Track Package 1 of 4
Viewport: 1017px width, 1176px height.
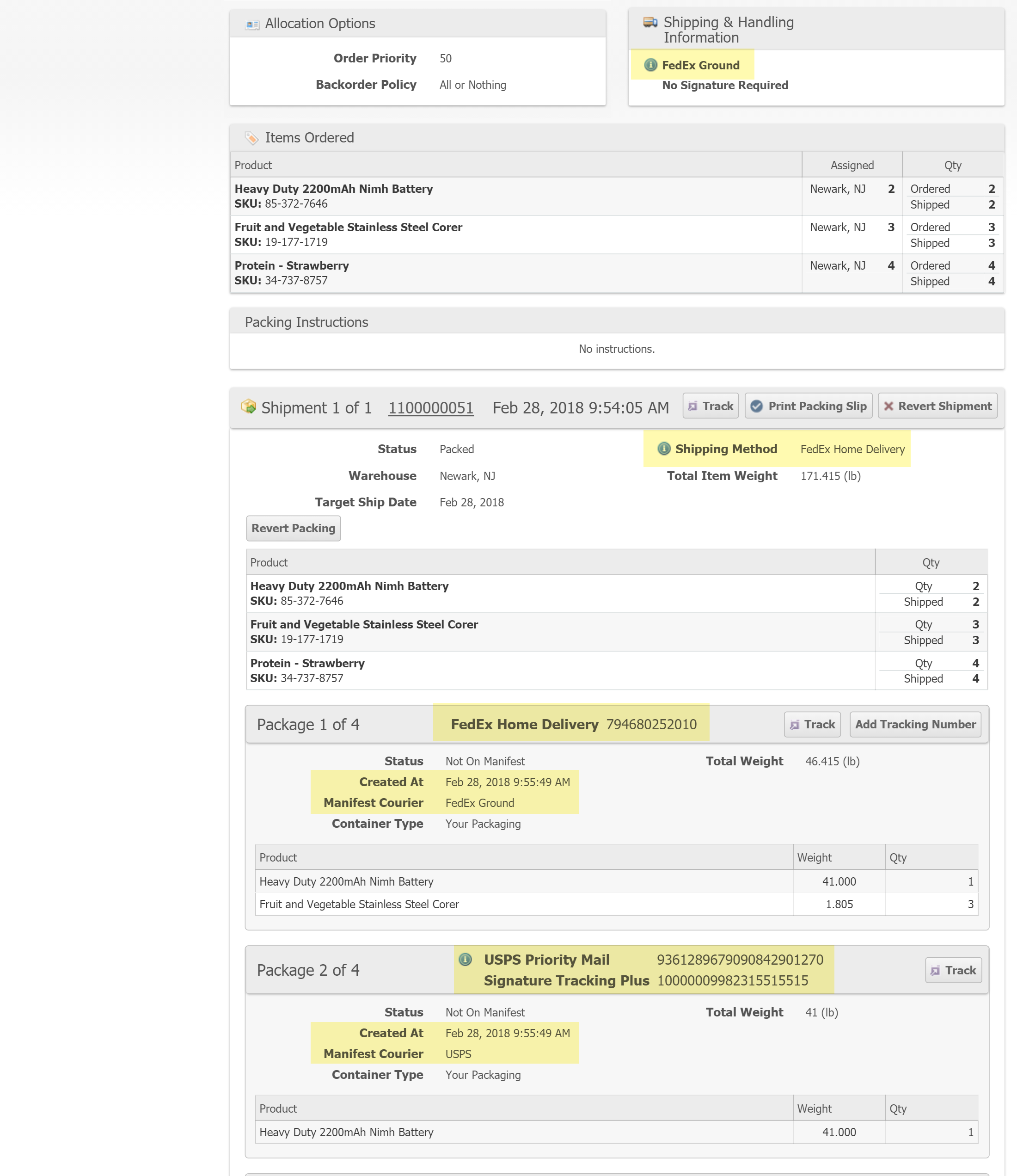pyautogui.click(x=812, y=724)
